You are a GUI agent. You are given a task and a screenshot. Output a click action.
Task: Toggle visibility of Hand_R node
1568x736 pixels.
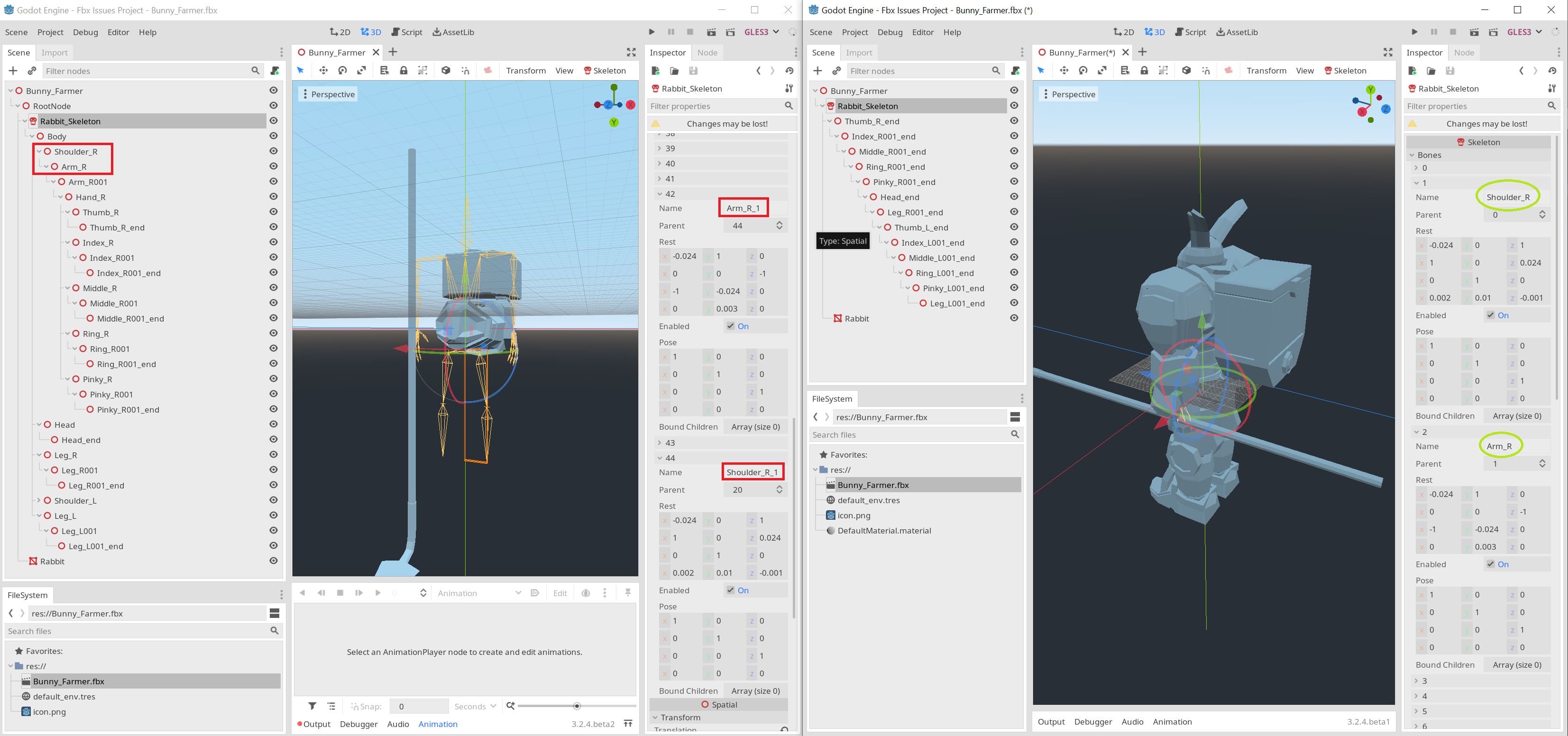click(x=273, y=197)
